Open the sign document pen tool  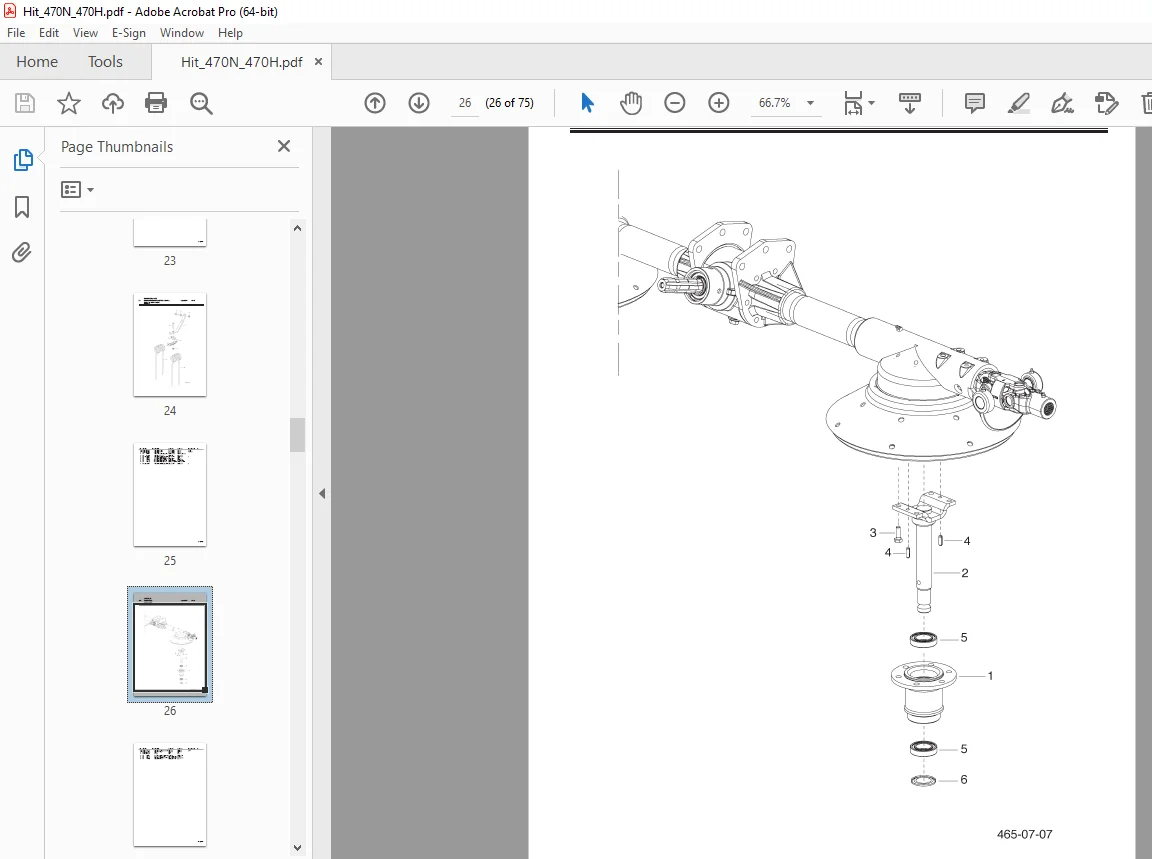[1062, 103]
